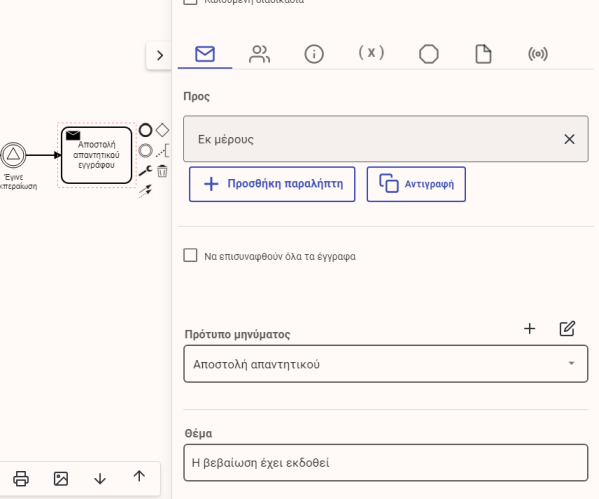Open the broadcast signal tab icon
This screenshot has width=599, height=499.
538,54
